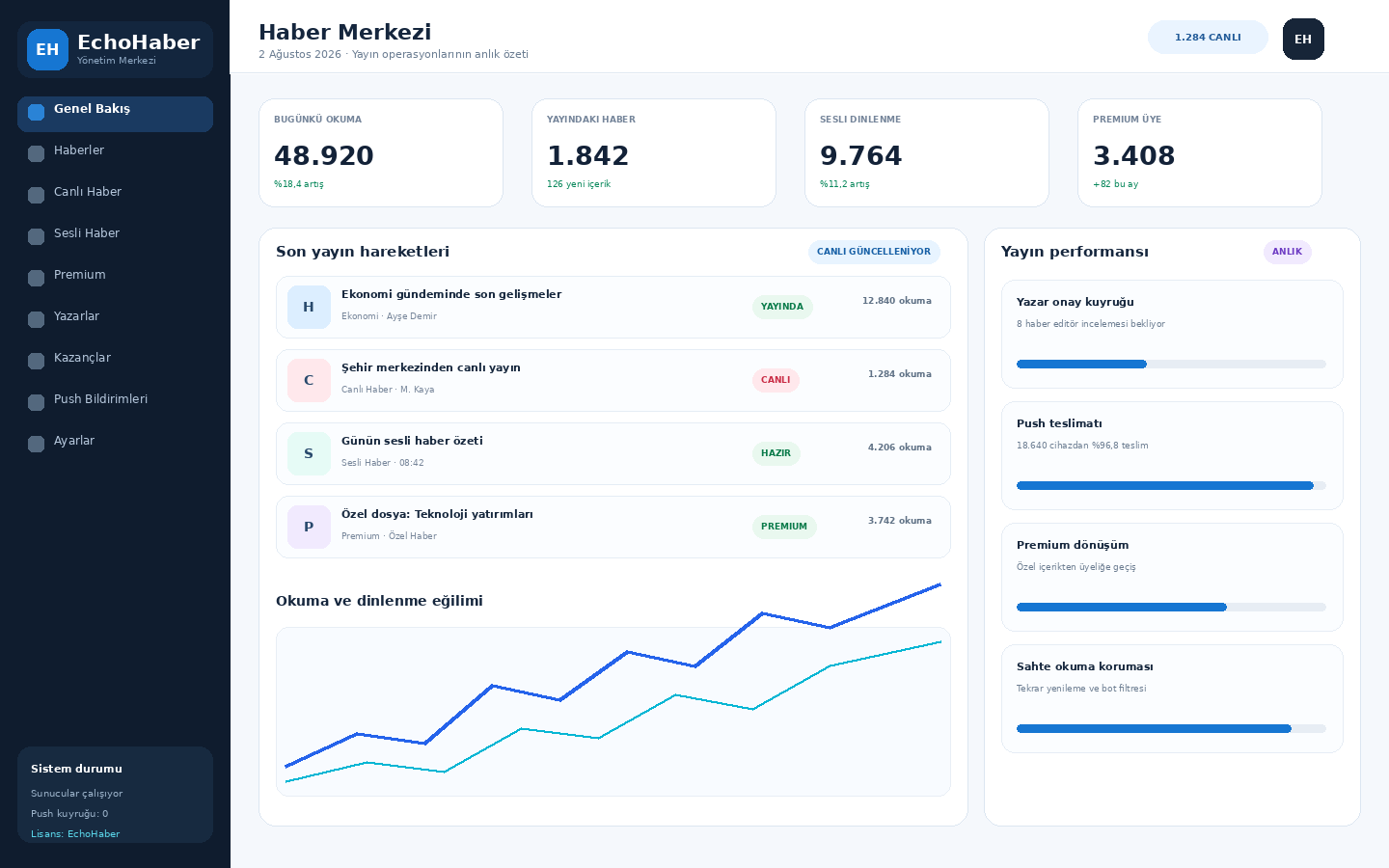Image resolution: width=1389 pixels, height=868 pixels.
Task: Click the Okuma ve dinlenme trend chart
Action: tap(613, 712)
